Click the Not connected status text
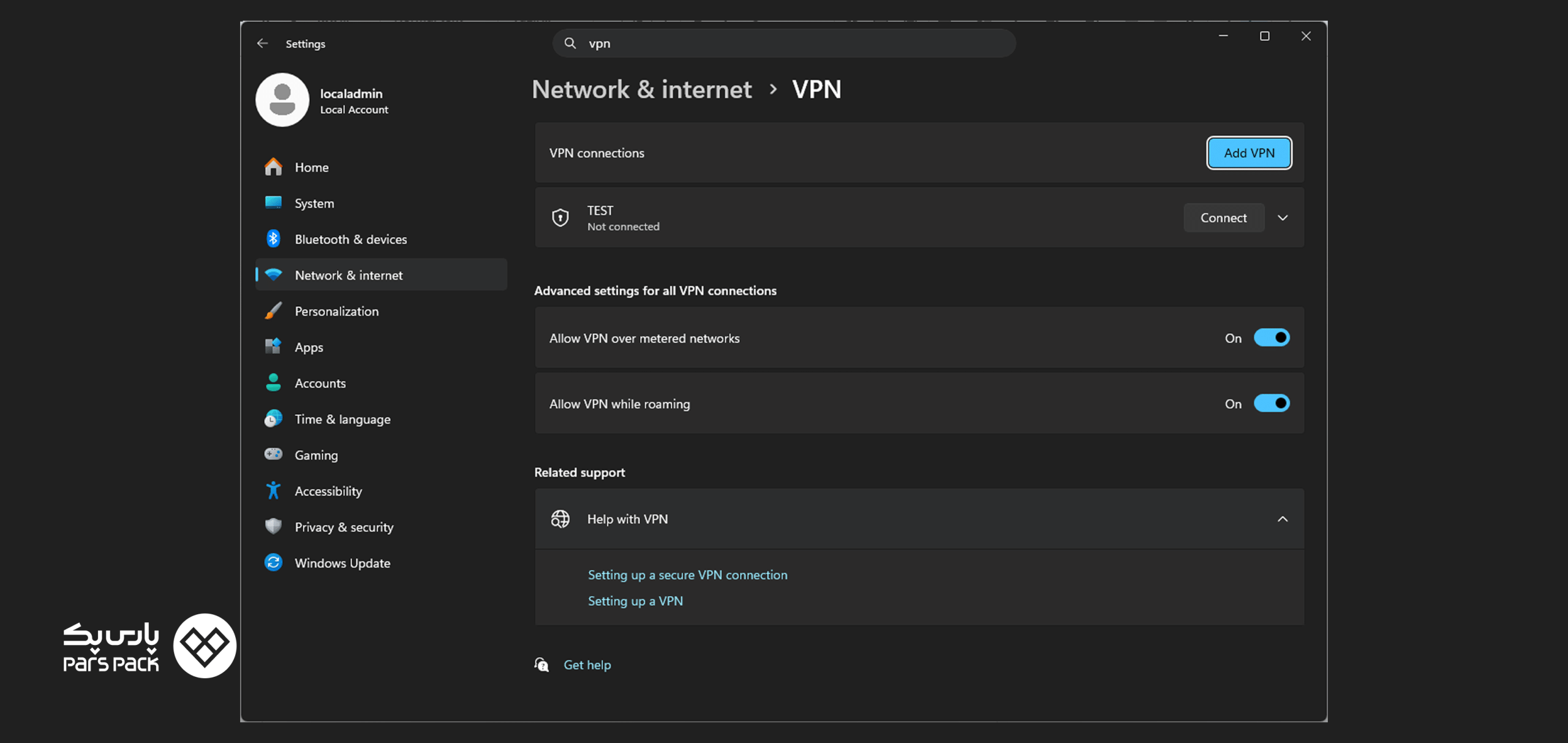The width and height of the screenshot is (1568, 743). [x=623, y=227]
